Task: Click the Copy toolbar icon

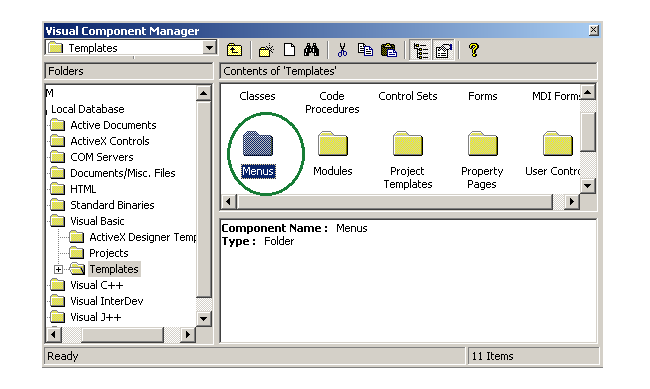Action: 365,50
